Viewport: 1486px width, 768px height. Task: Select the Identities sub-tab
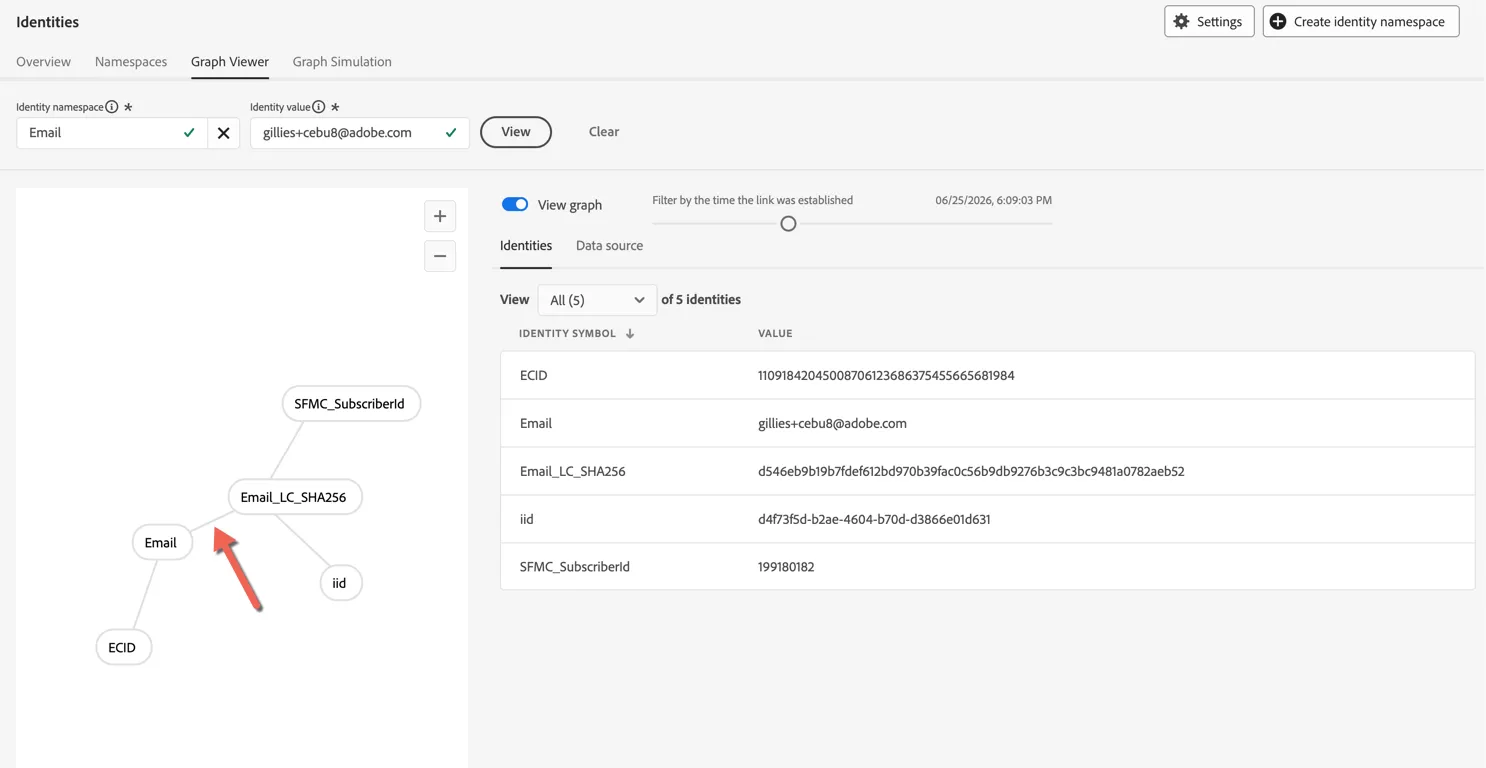(526, 245)
